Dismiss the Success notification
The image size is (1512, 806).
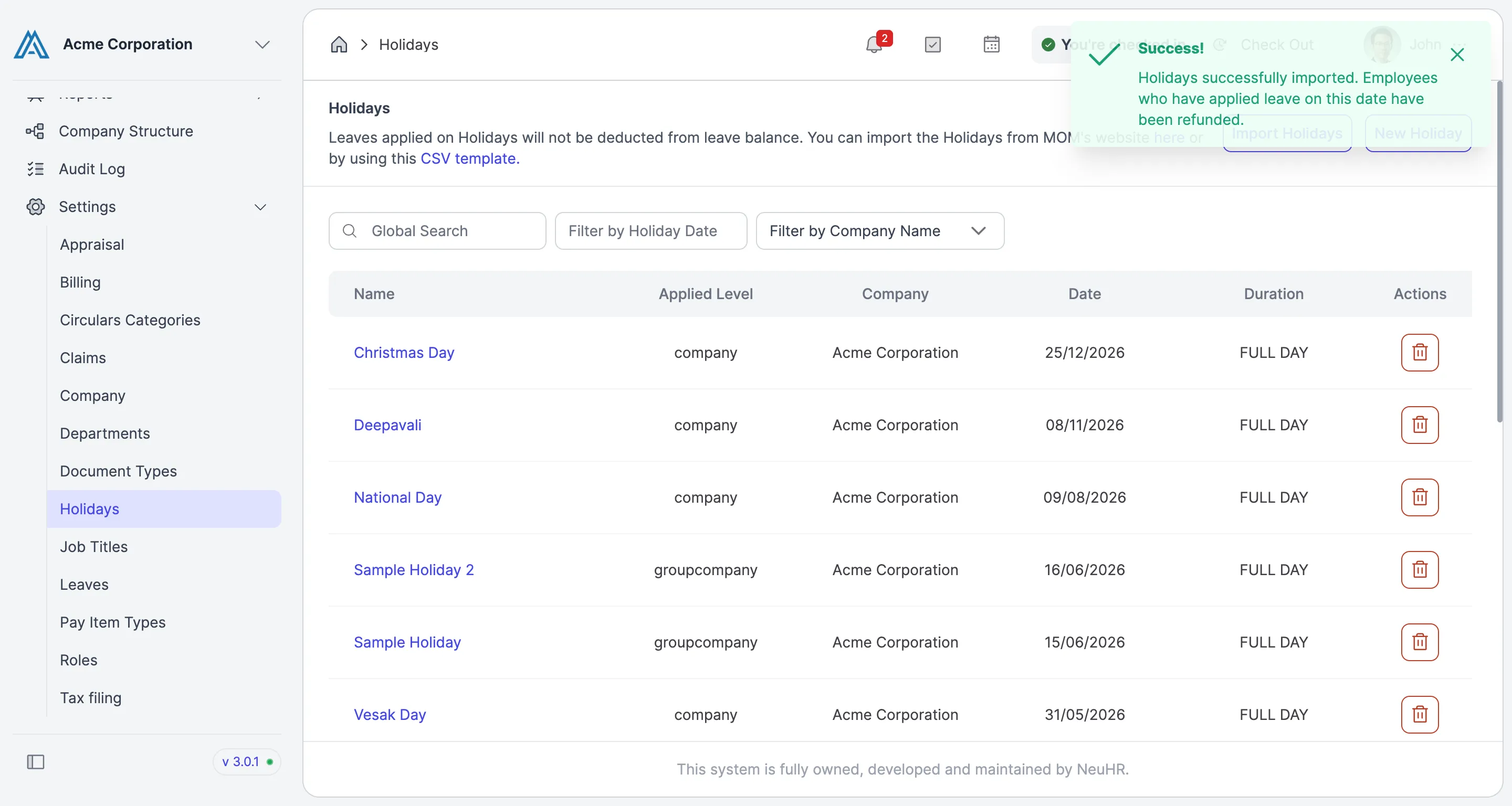[x=1457, y=55]
